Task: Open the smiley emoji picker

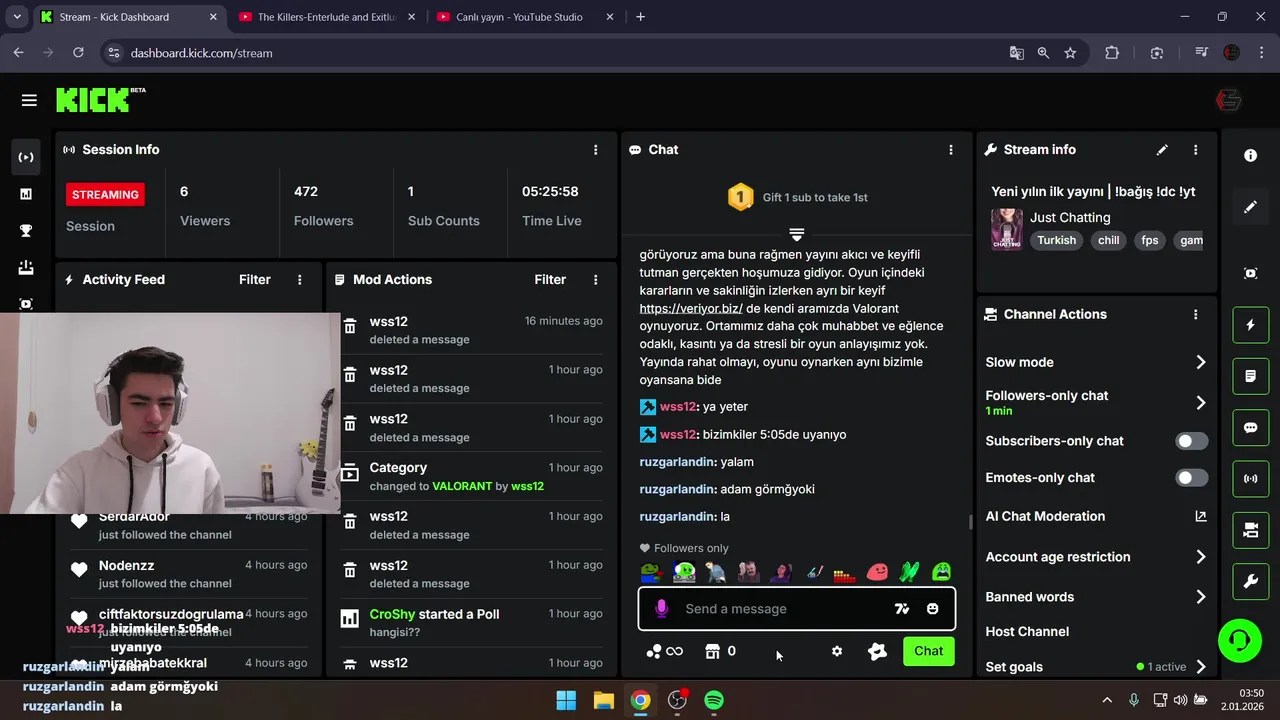Action: (933, 609)
